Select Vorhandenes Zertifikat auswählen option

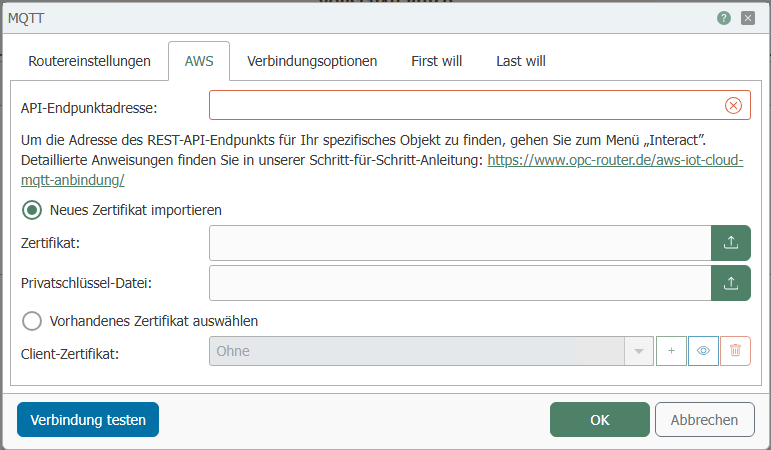click(x=32, y=321)
